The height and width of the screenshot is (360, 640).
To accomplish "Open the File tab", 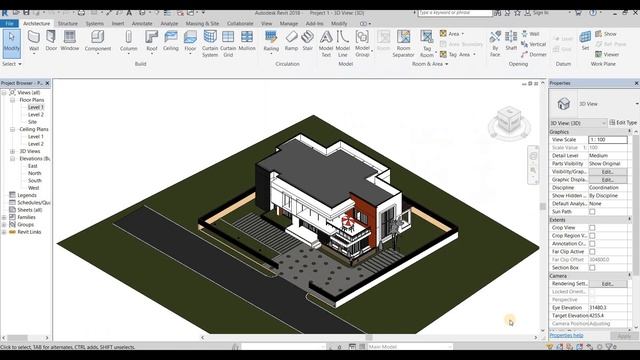I will [x=9, y=24].
